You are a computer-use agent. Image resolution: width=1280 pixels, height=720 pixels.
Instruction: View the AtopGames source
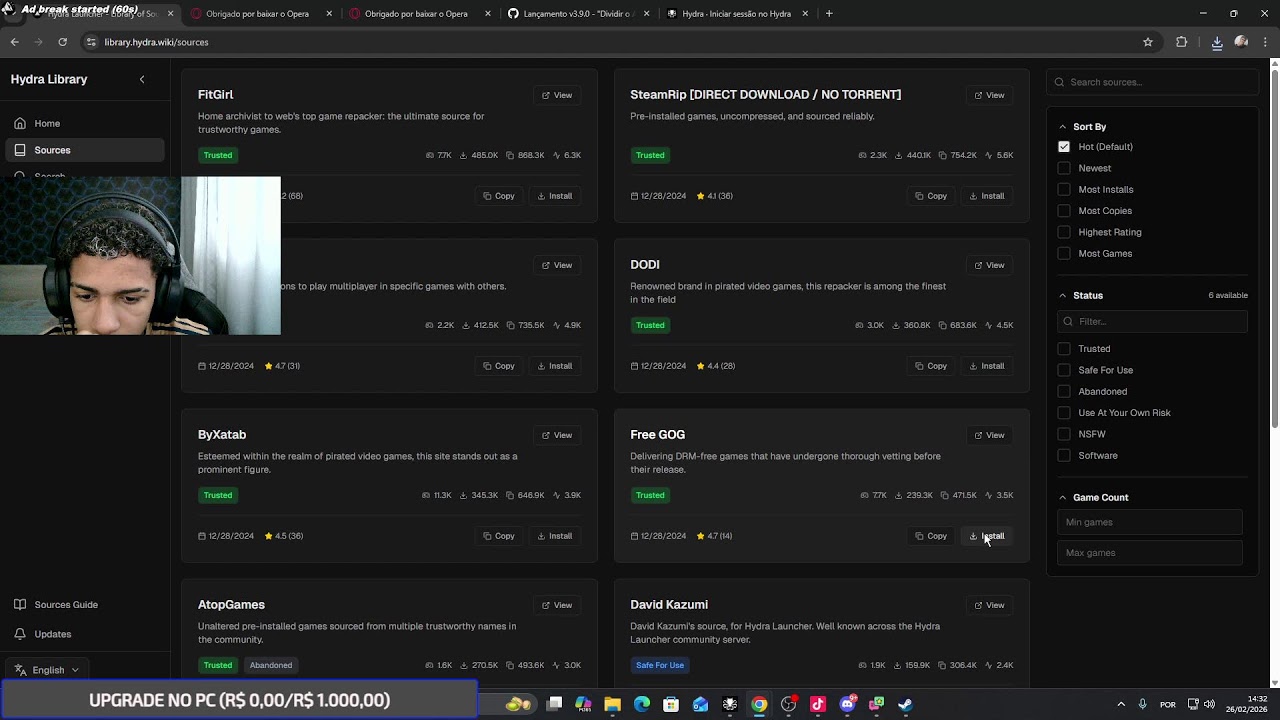557,605
